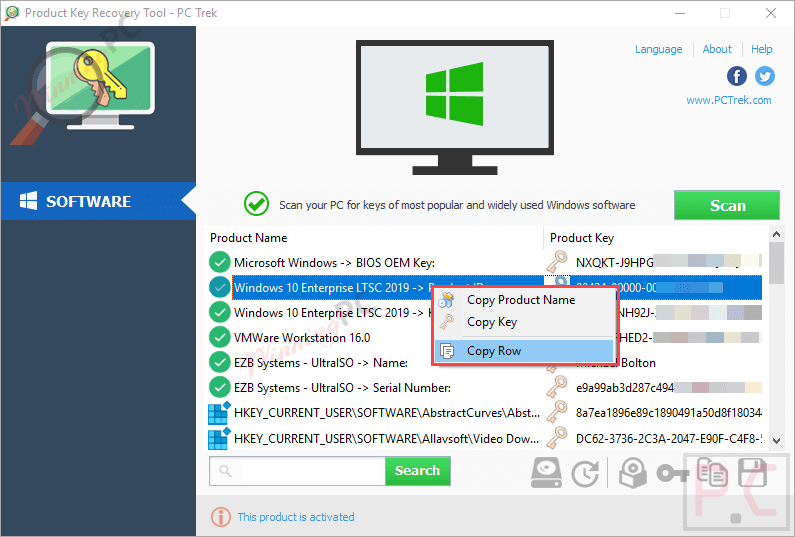Click registry icon beside AbstractCurves entry

point(220,412)
